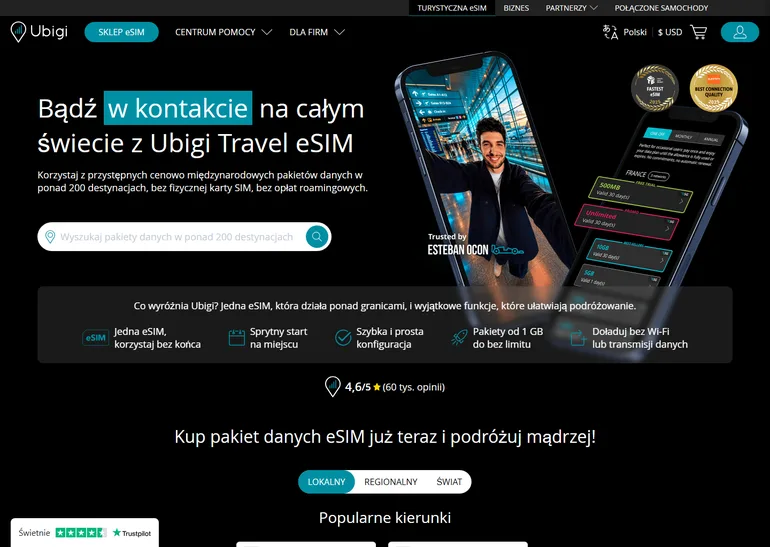Click the Ubigi logo
This screenshot has width=770, height=547.
point(39,32)
